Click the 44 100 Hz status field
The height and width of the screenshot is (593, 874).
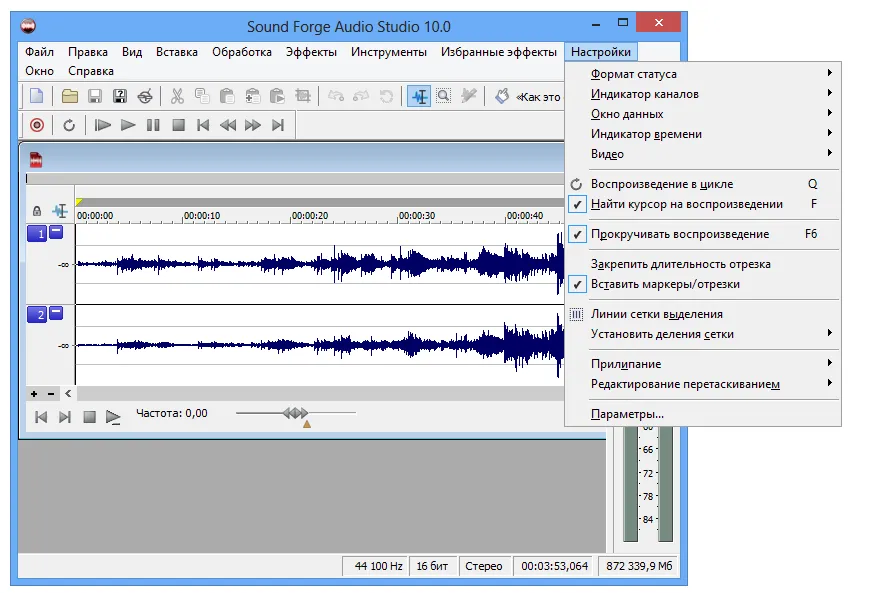[375, 566]
